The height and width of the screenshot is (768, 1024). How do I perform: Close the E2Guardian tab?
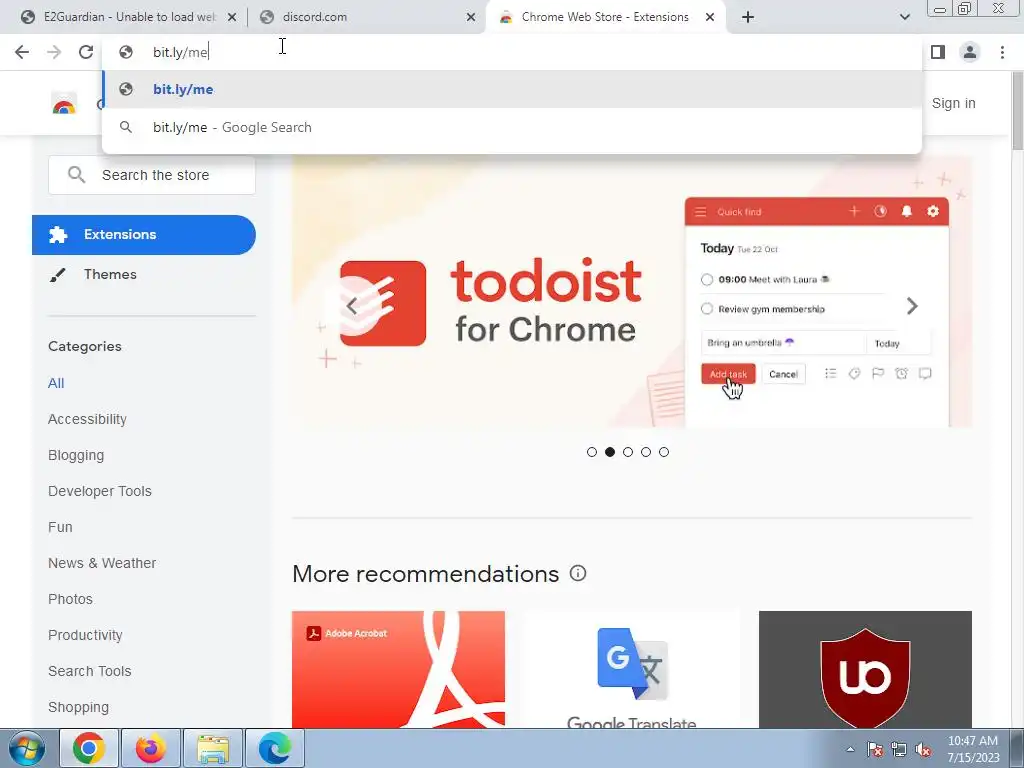(232, 17)
